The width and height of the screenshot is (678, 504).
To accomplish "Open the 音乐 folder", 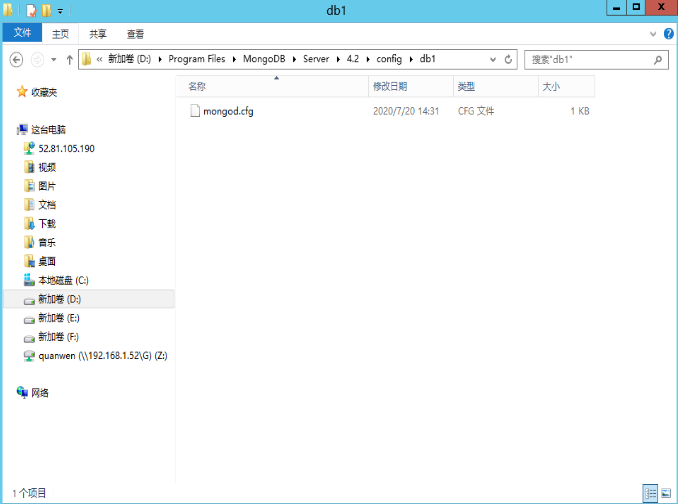I will point(47,242).
